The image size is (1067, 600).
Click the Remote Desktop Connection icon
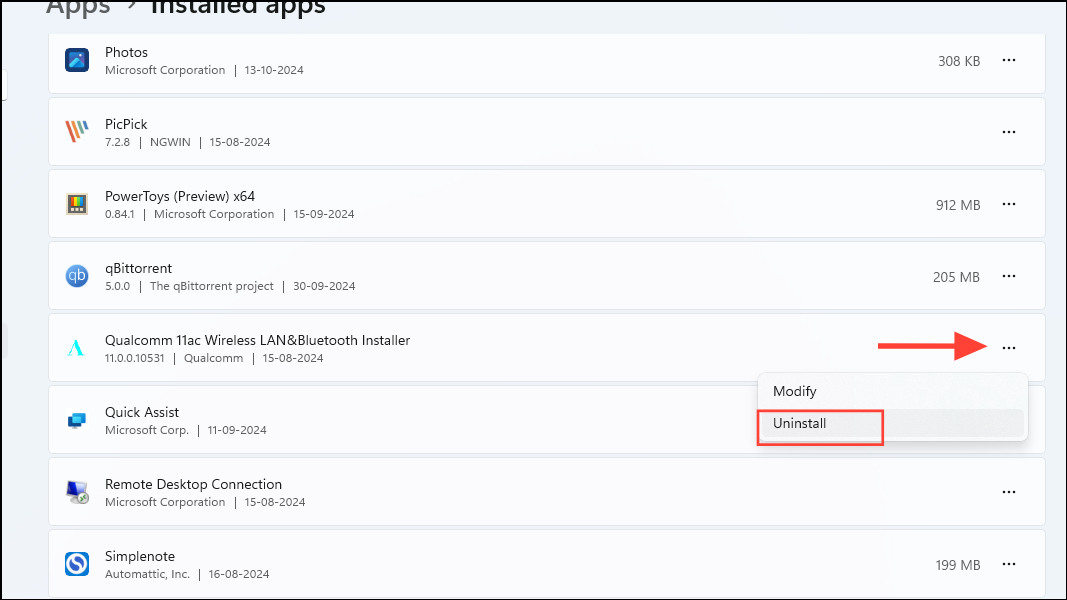point(77,492)
